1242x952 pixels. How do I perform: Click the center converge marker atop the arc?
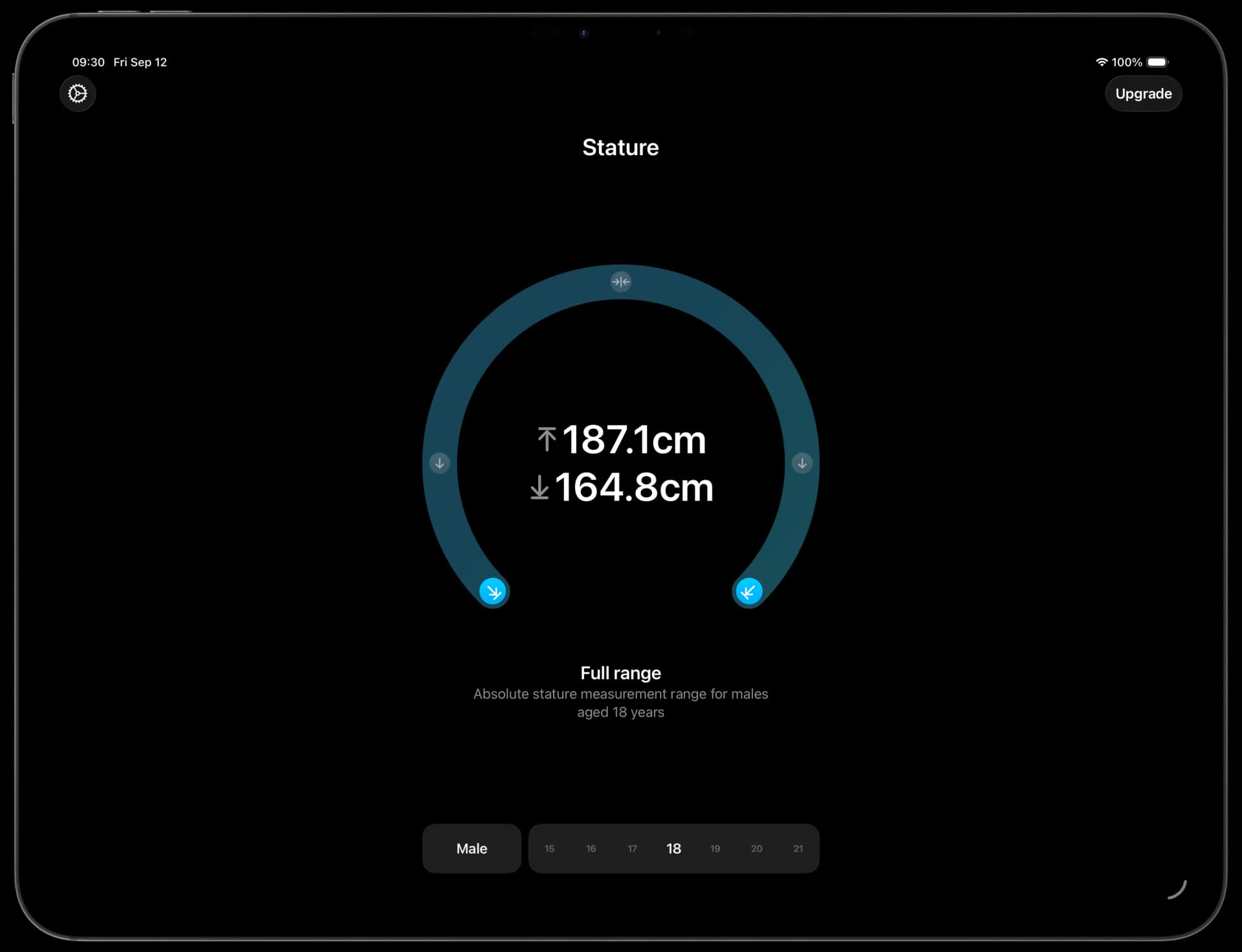tap(620, 281)
